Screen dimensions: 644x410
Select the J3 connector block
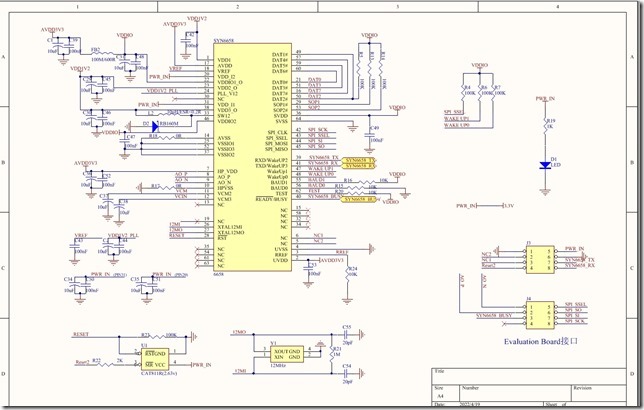(x=540, y=259)
